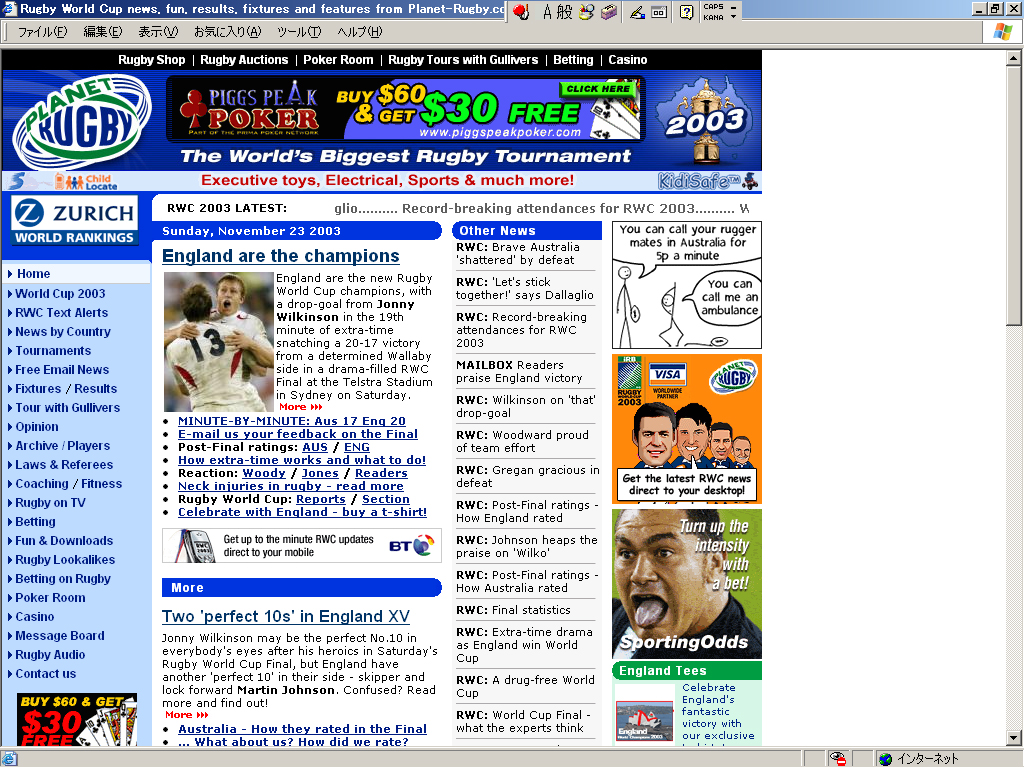1024x768 pixels.
Task: Click the Child Locate icon
Action: tap(86, 182)
